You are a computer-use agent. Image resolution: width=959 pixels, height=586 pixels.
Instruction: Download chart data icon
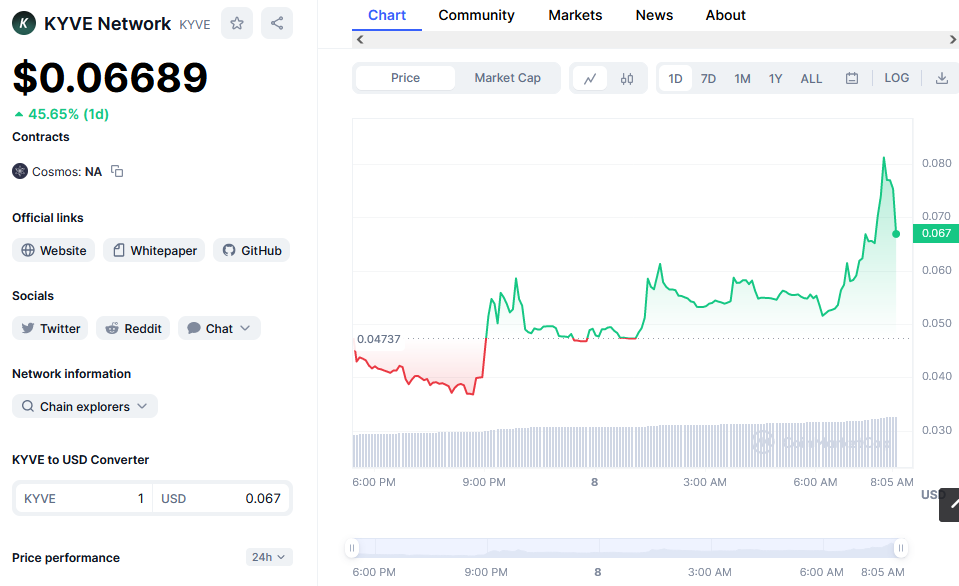(942, 78)
